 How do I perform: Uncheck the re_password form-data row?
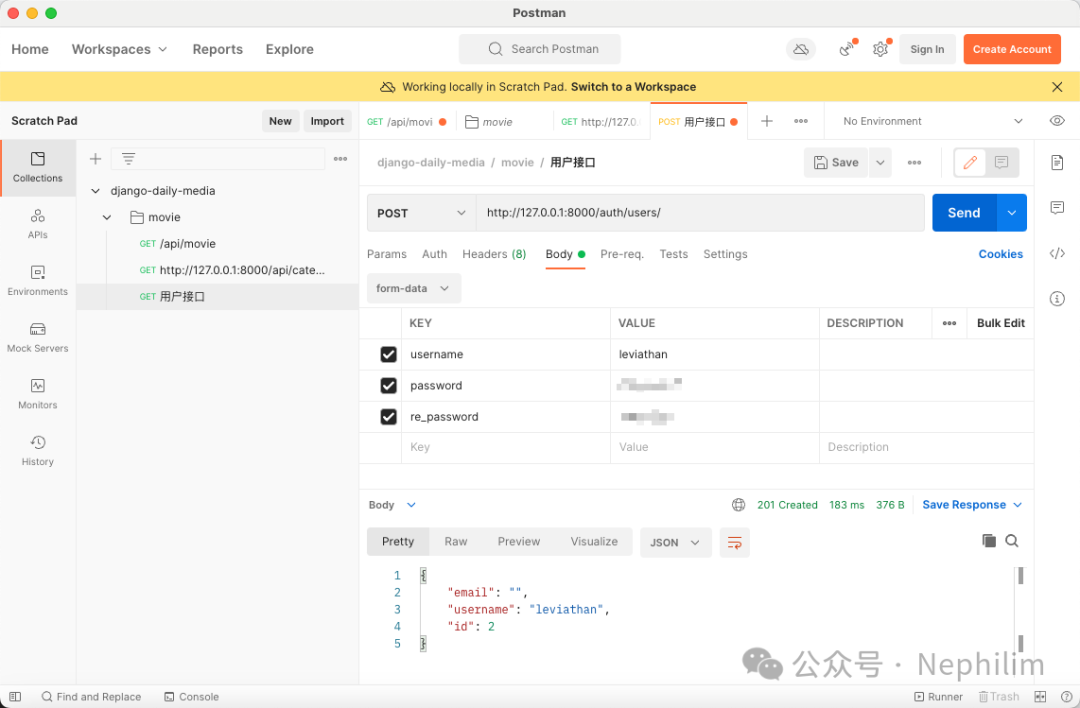(388, 417)
